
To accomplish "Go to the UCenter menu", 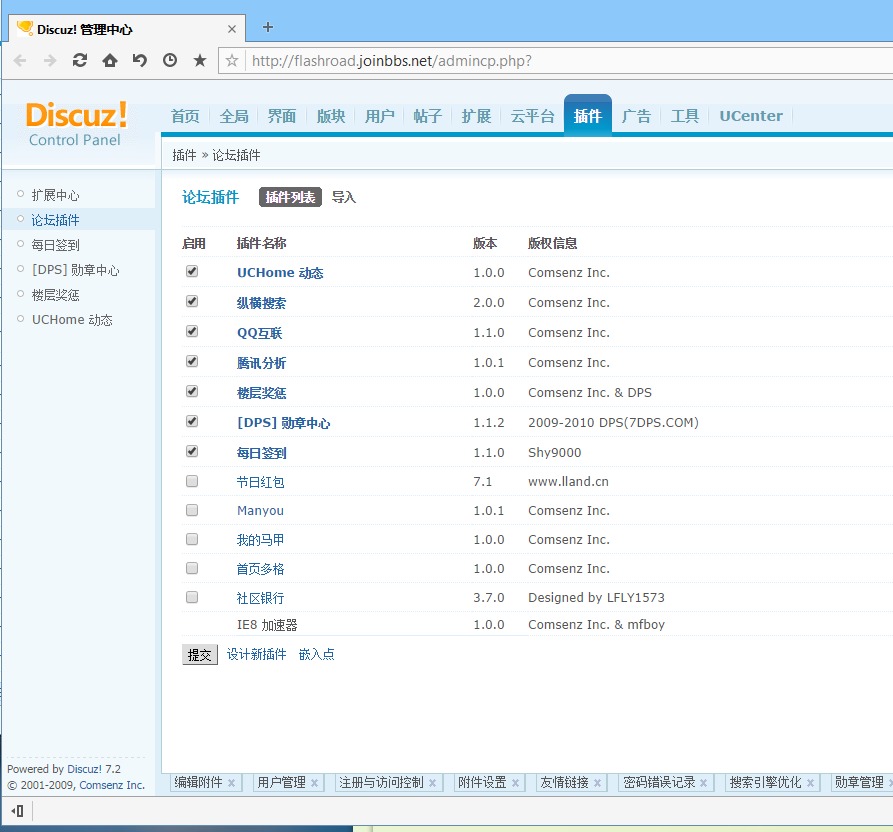I will (751, 116).
